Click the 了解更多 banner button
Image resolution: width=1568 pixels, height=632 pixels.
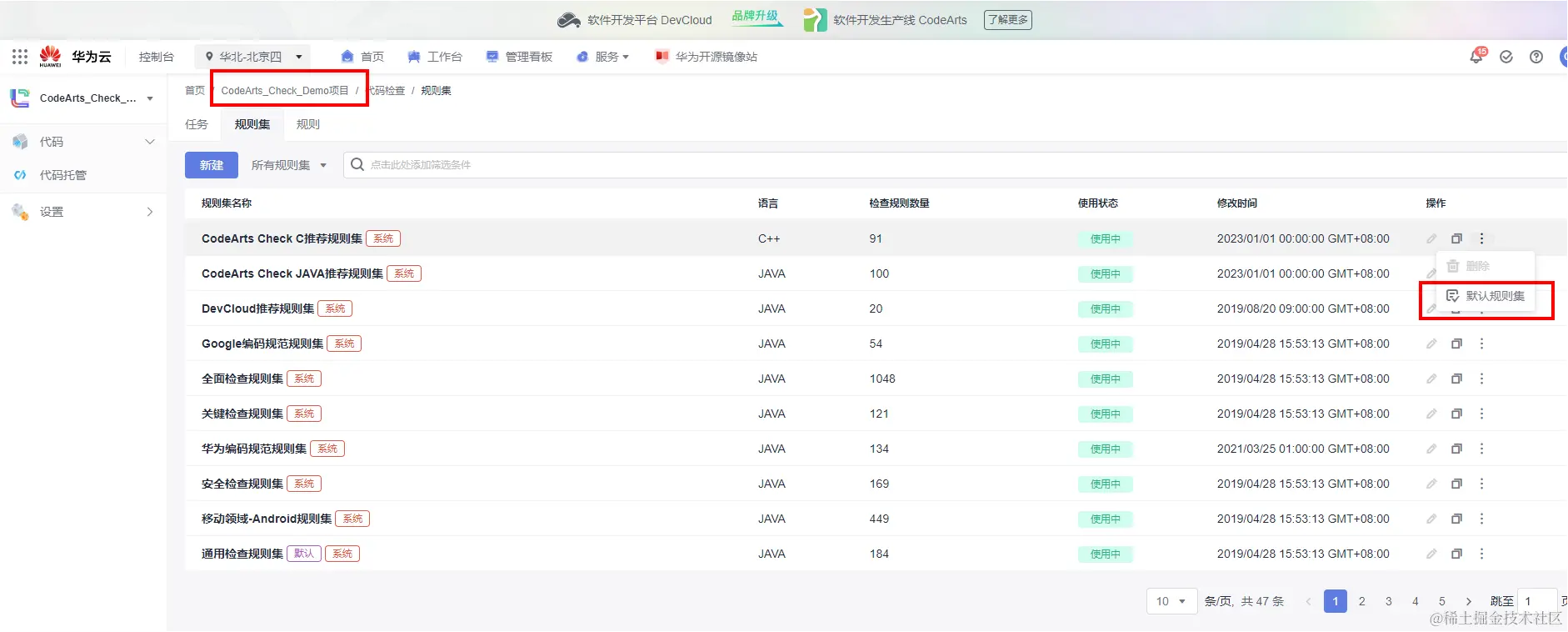pyautogui.click(x=1008, y=19)
